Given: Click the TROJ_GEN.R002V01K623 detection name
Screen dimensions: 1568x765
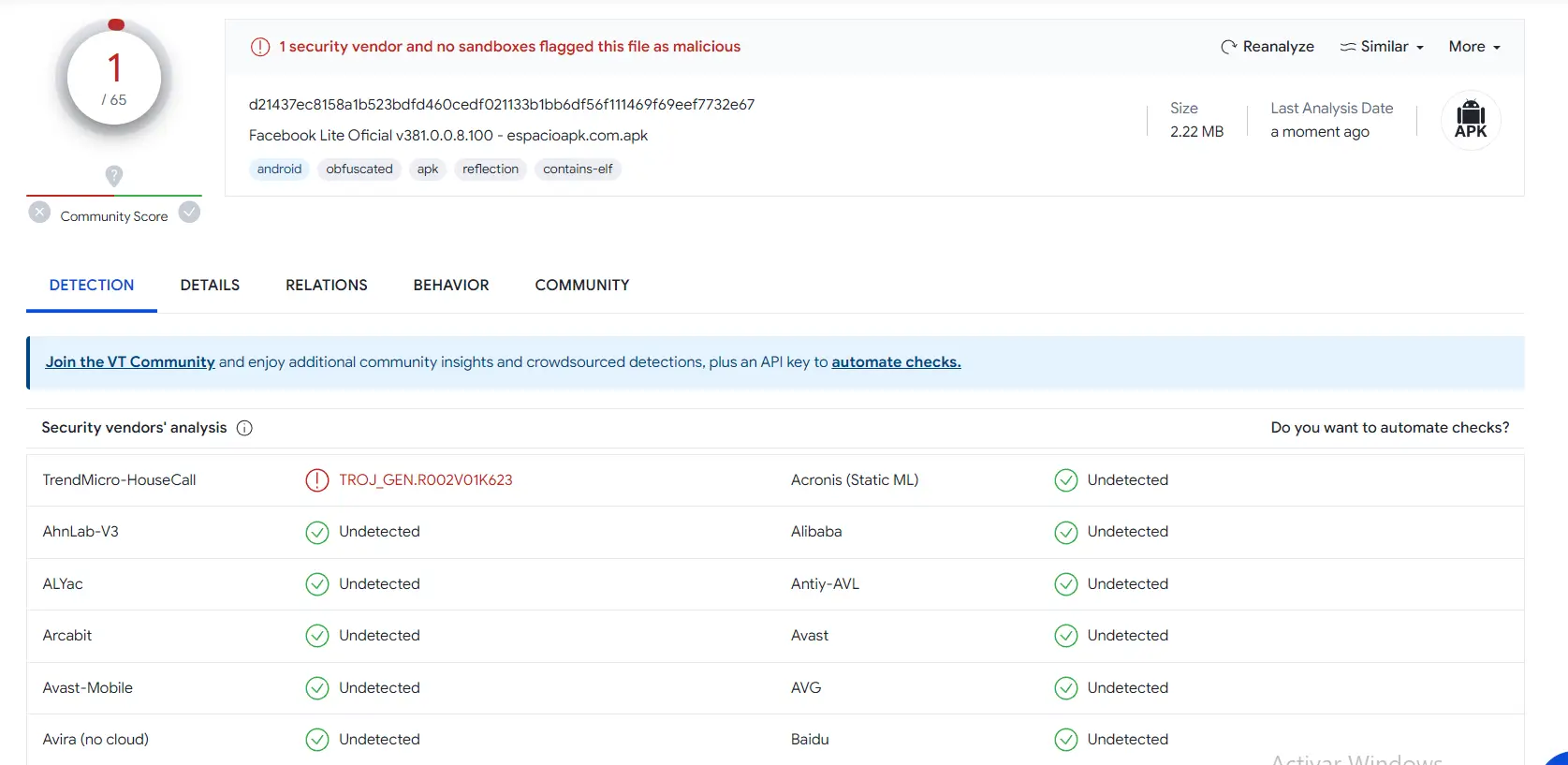Looking at the screenshot, I should [x=426, y=480].
